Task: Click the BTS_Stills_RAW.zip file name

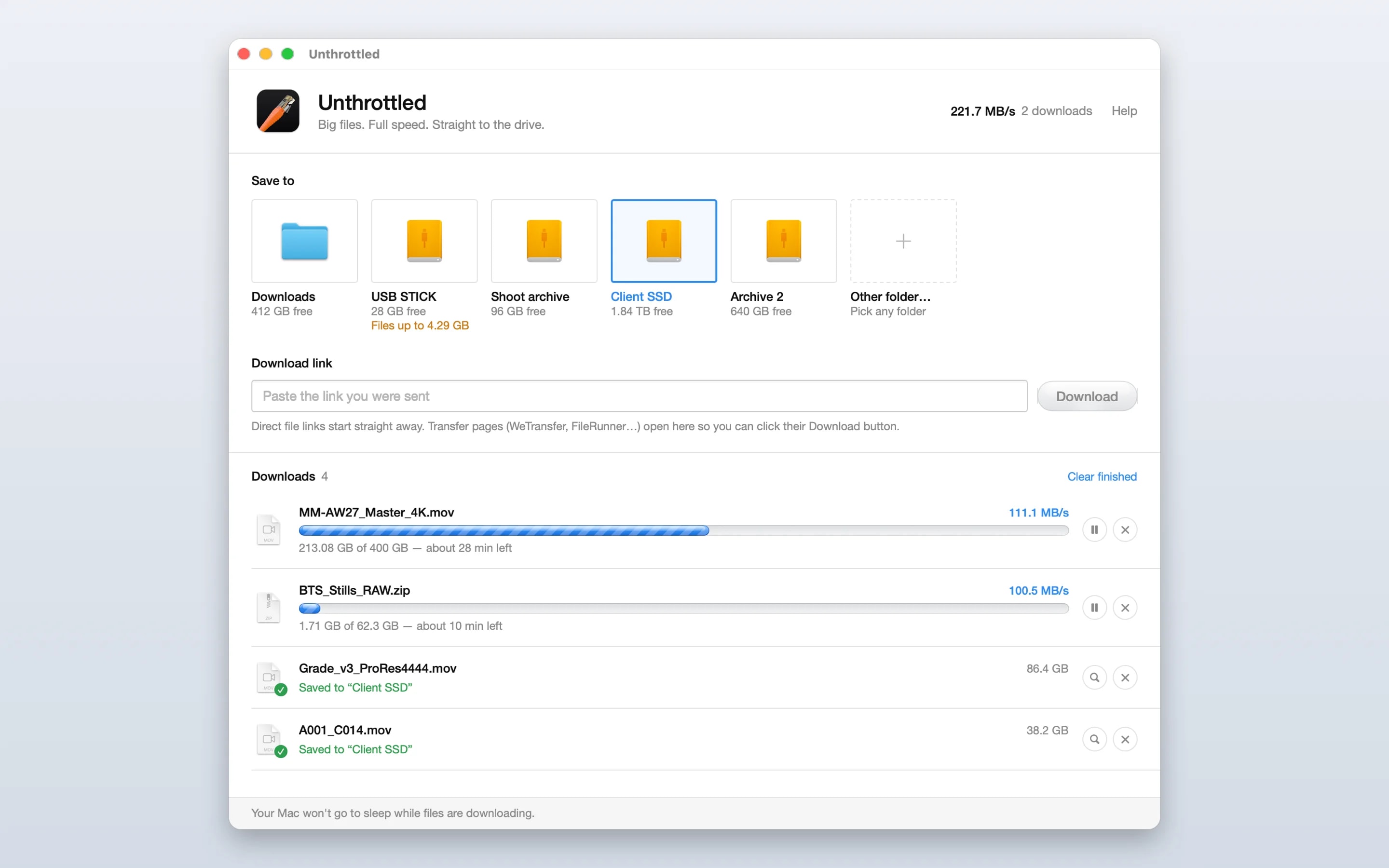Action: click(354, 590)
